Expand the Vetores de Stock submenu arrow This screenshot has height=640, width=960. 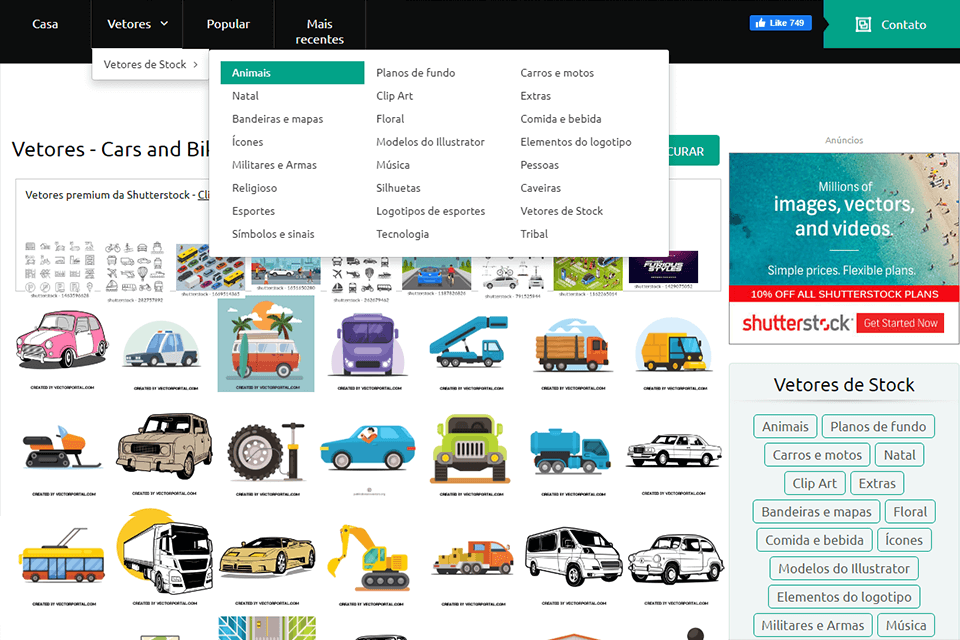pyautogui.click(x=197, y=63)
